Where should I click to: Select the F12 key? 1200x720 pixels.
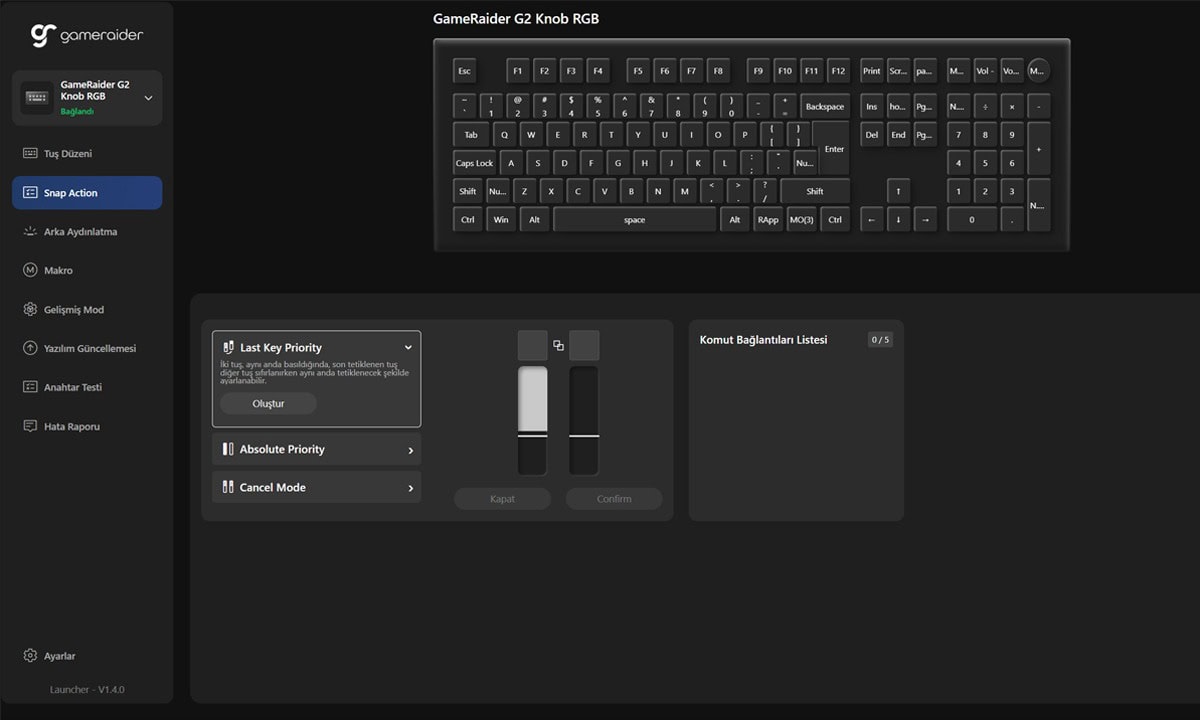838,71
